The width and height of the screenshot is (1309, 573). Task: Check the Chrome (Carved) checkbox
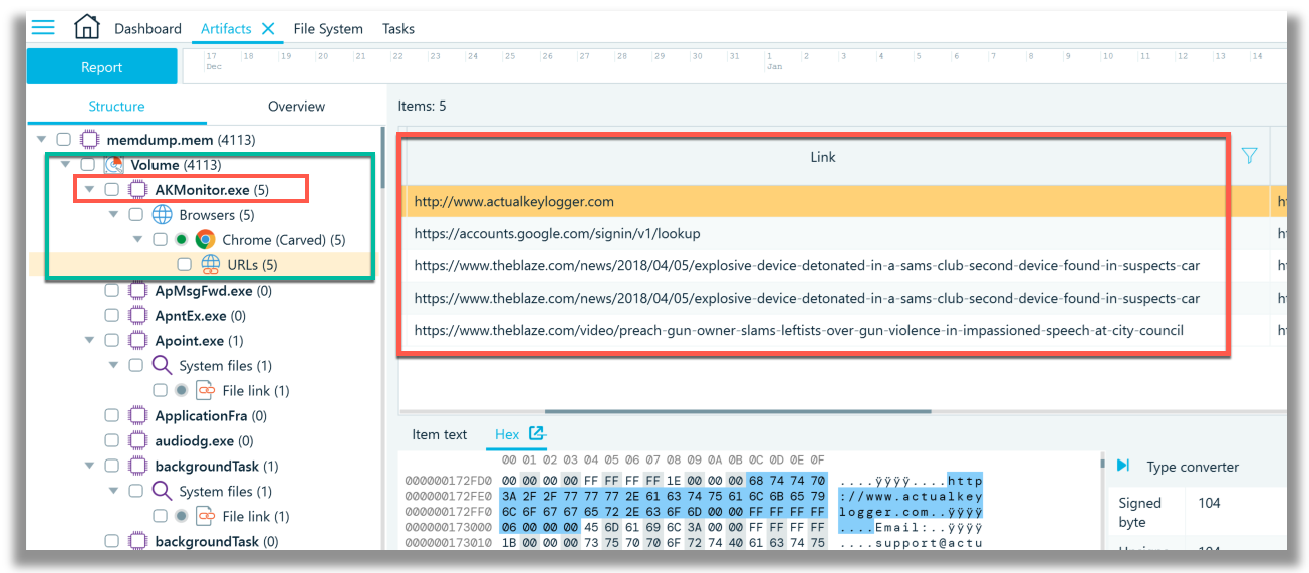pyautogui.click(x=160, y=240)
